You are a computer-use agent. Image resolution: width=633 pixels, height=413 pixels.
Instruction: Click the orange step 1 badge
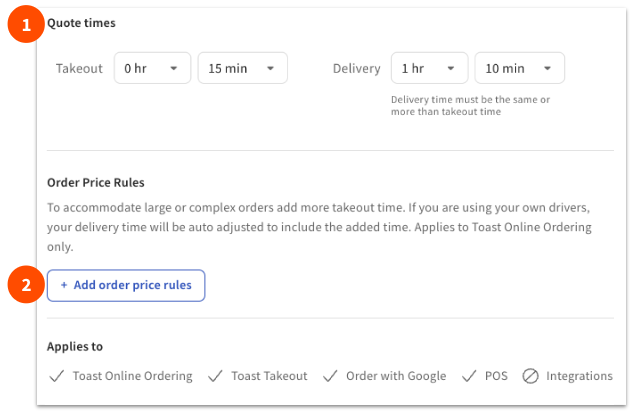point(25,25)
